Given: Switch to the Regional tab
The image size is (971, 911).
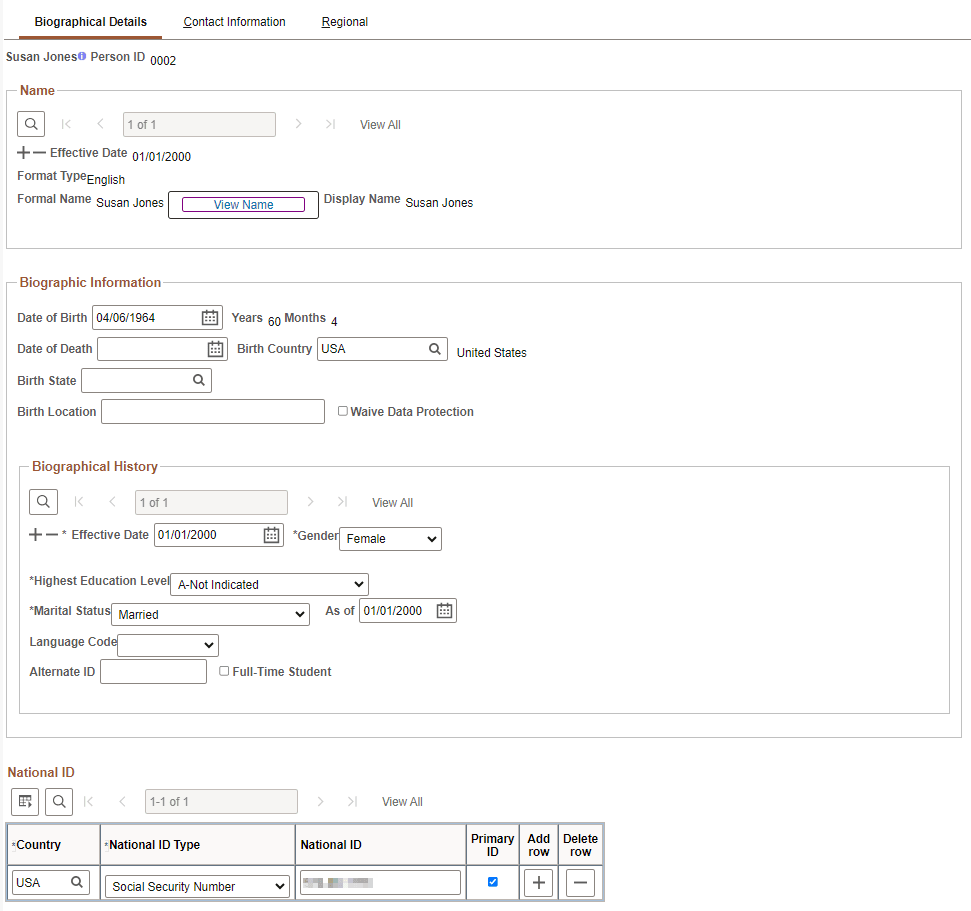Looking at the screenshot, I should (344, 21).
